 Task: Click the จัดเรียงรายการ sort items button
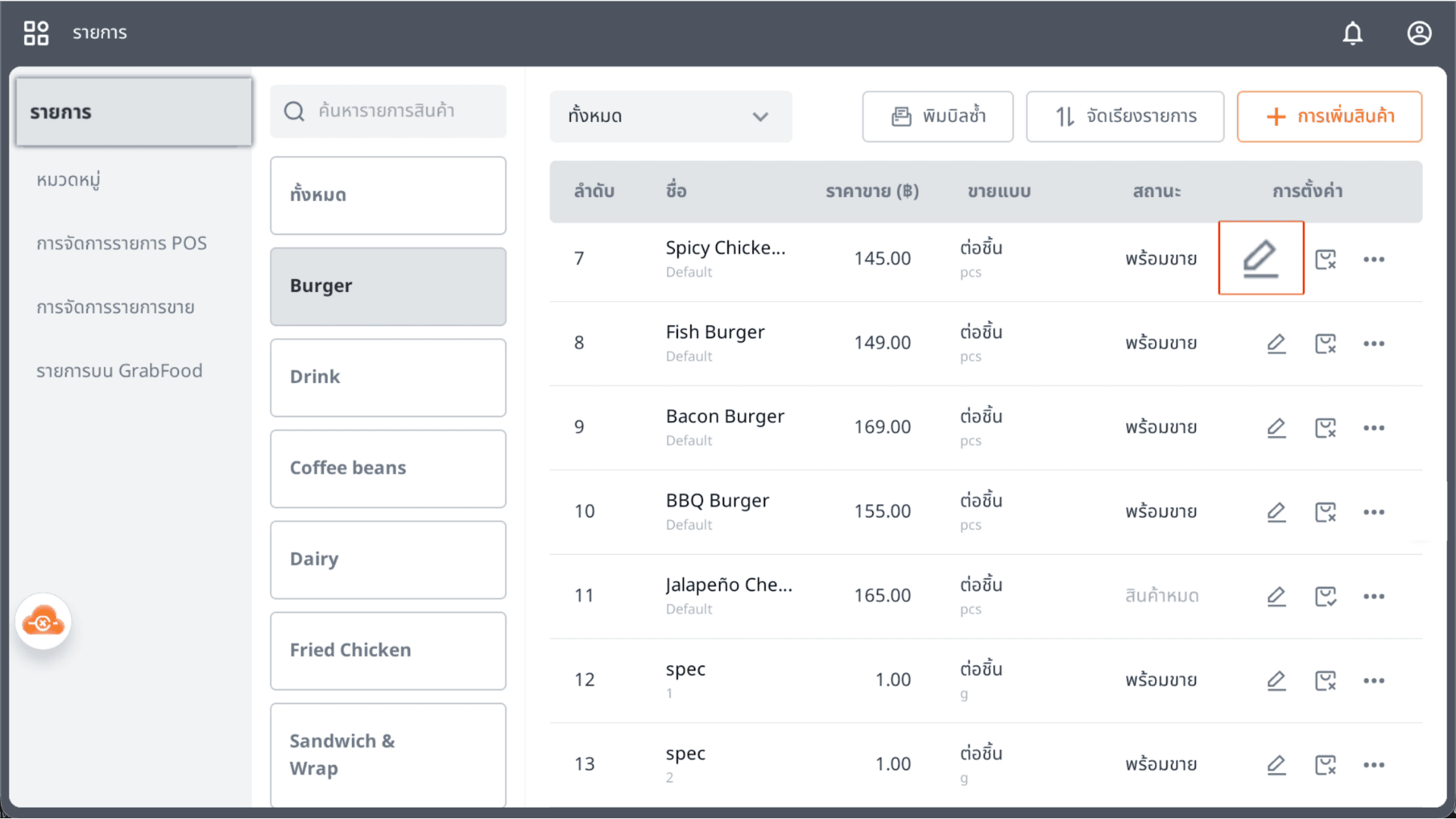(x=1125, y=117)
